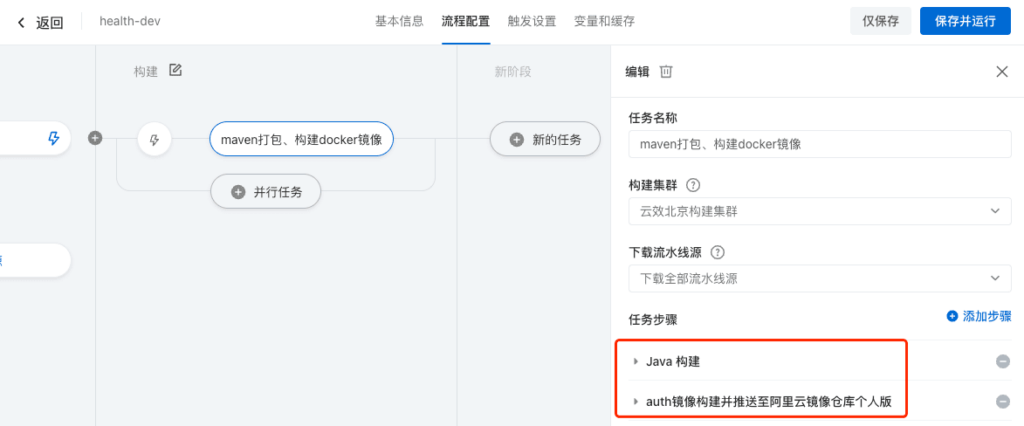Remove the auth镜像构建 step
The image size is (1024, 426).
click(1002, 401)
